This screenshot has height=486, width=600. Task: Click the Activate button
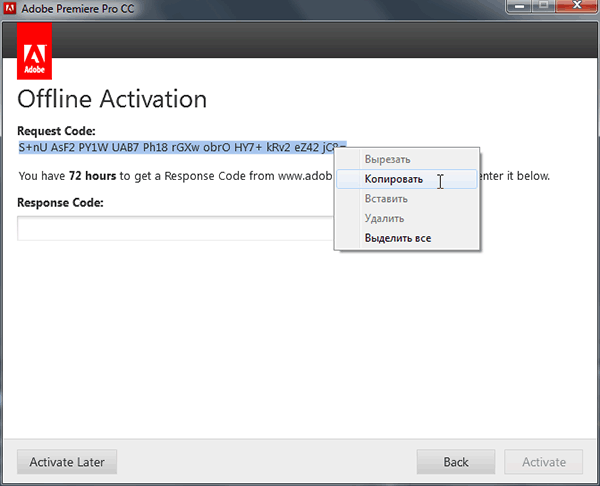(x=544, y=462)
